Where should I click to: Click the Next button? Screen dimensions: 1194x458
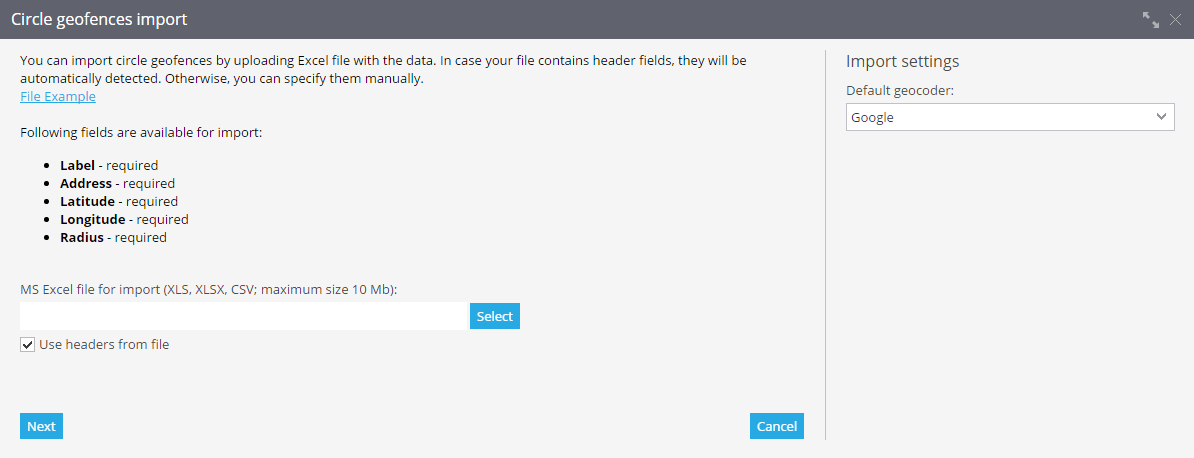(x=41, y=427)
